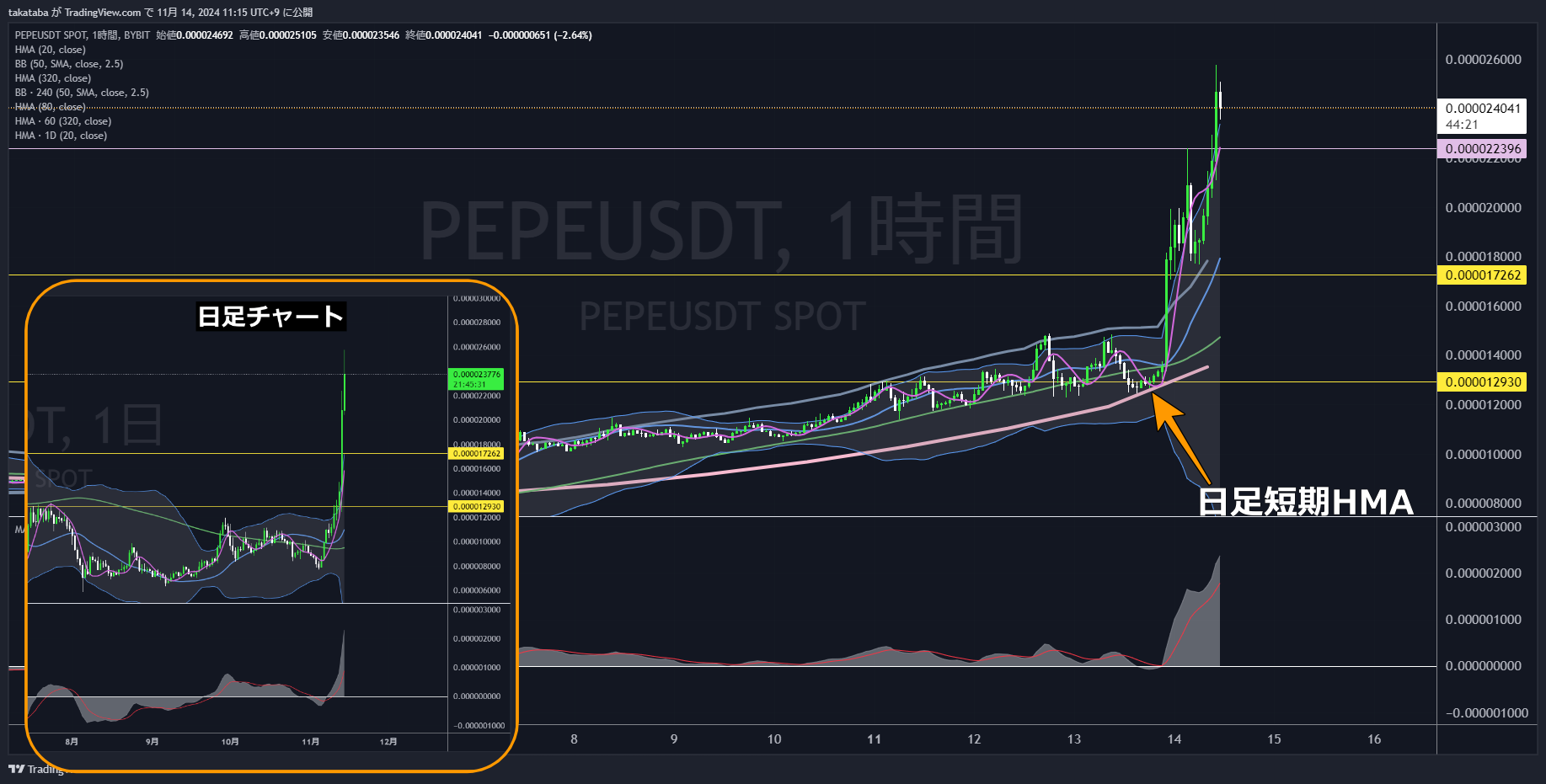Click yellow 0.000017262 label on main price axis
The height and width of the screenshot is (784, 1546).
1483,275
